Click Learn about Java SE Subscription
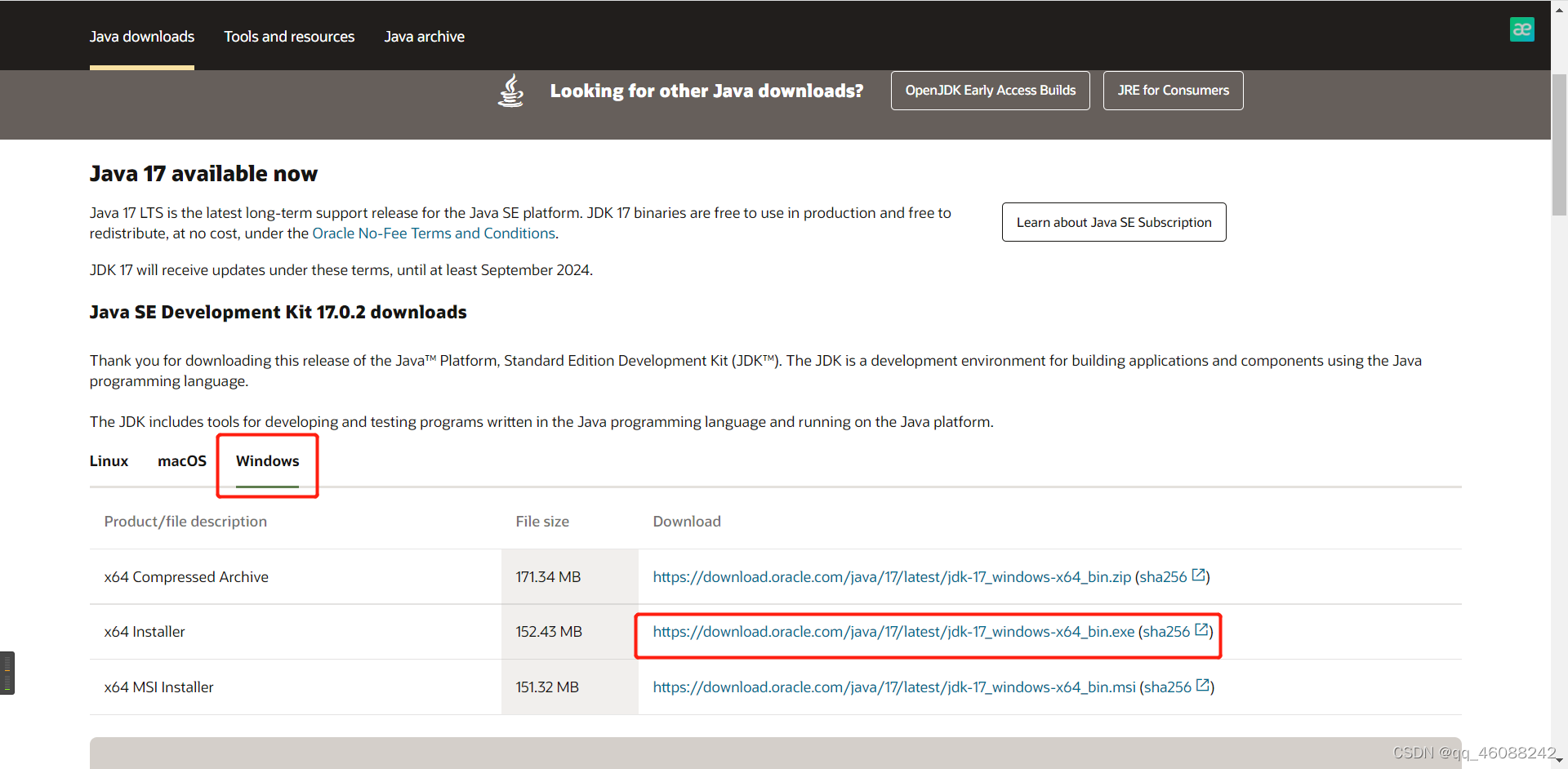This screenshot has width=1568, height=769. tap(1114, 222)
